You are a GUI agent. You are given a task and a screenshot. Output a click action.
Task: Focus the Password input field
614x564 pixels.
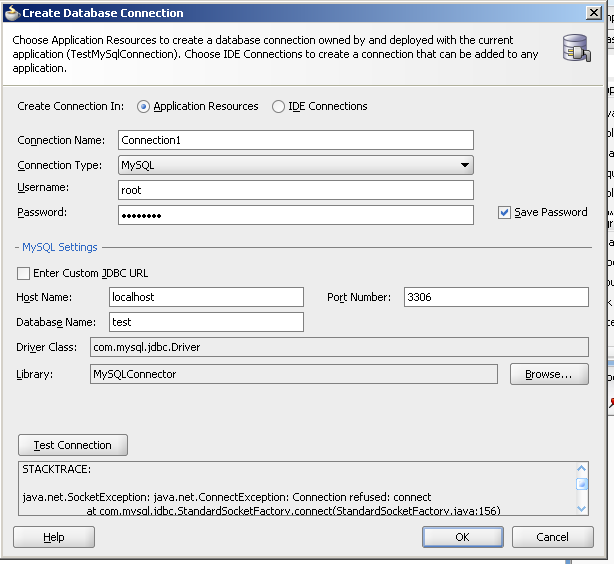point(295,215)
